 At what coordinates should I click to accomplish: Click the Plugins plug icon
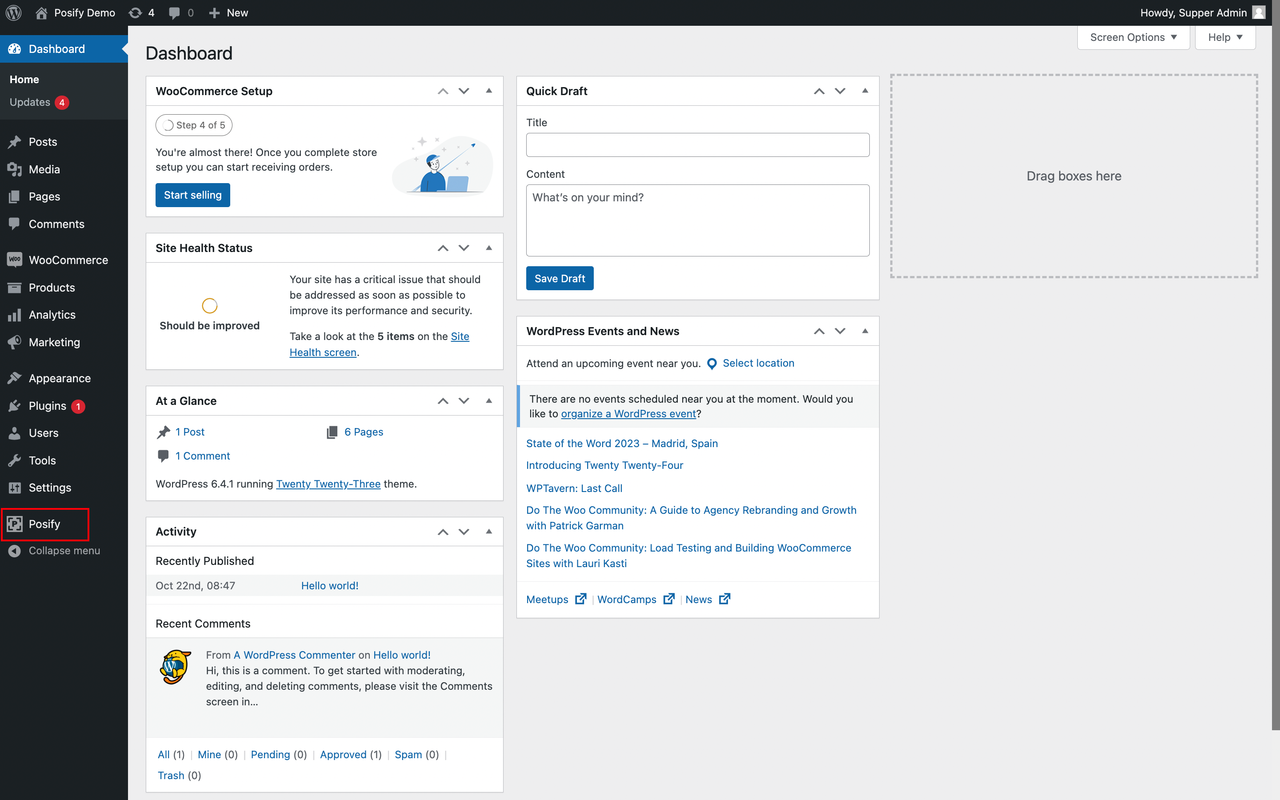click(14, 406)
